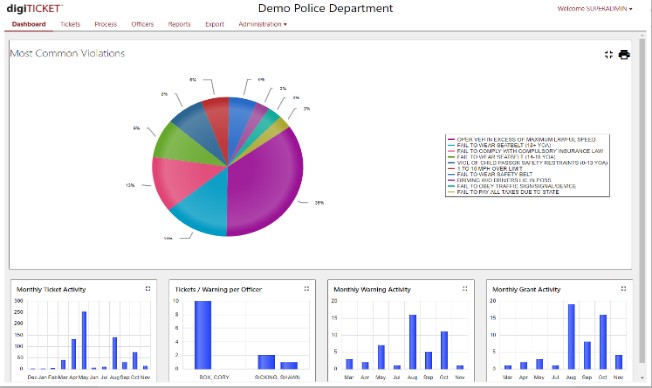Click the Apr bar in Monthly Ticket Activity

pyautogui.click(x=74, y=354)
